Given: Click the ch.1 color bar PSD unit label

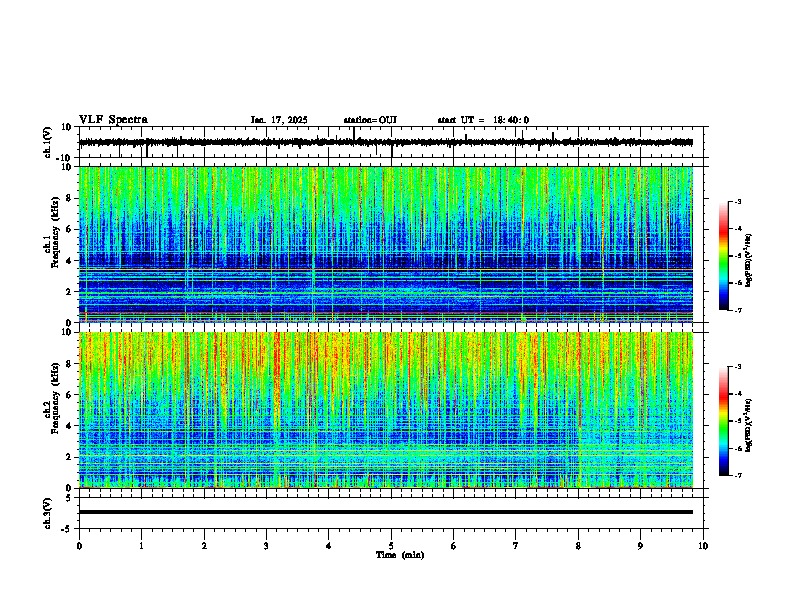Looking at the screenshot, I should [749, 261].
